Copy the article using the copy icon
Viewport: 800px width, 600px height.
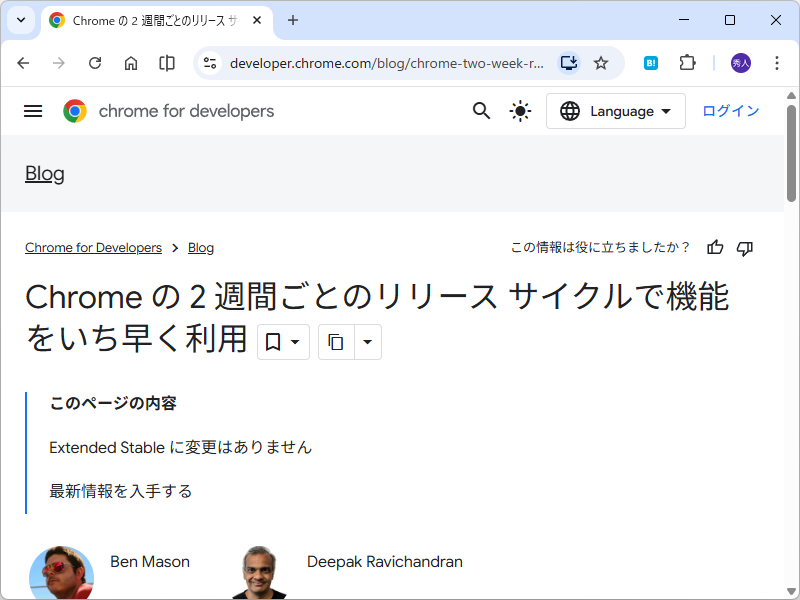(337, 342)
